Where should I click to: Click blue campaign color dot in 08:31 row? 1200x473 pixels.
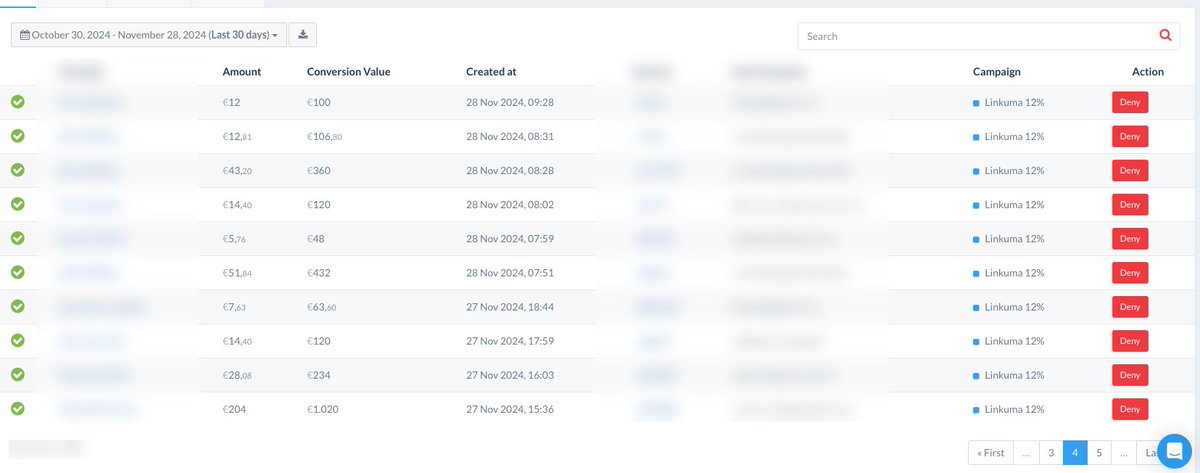[x=976, y=137]
